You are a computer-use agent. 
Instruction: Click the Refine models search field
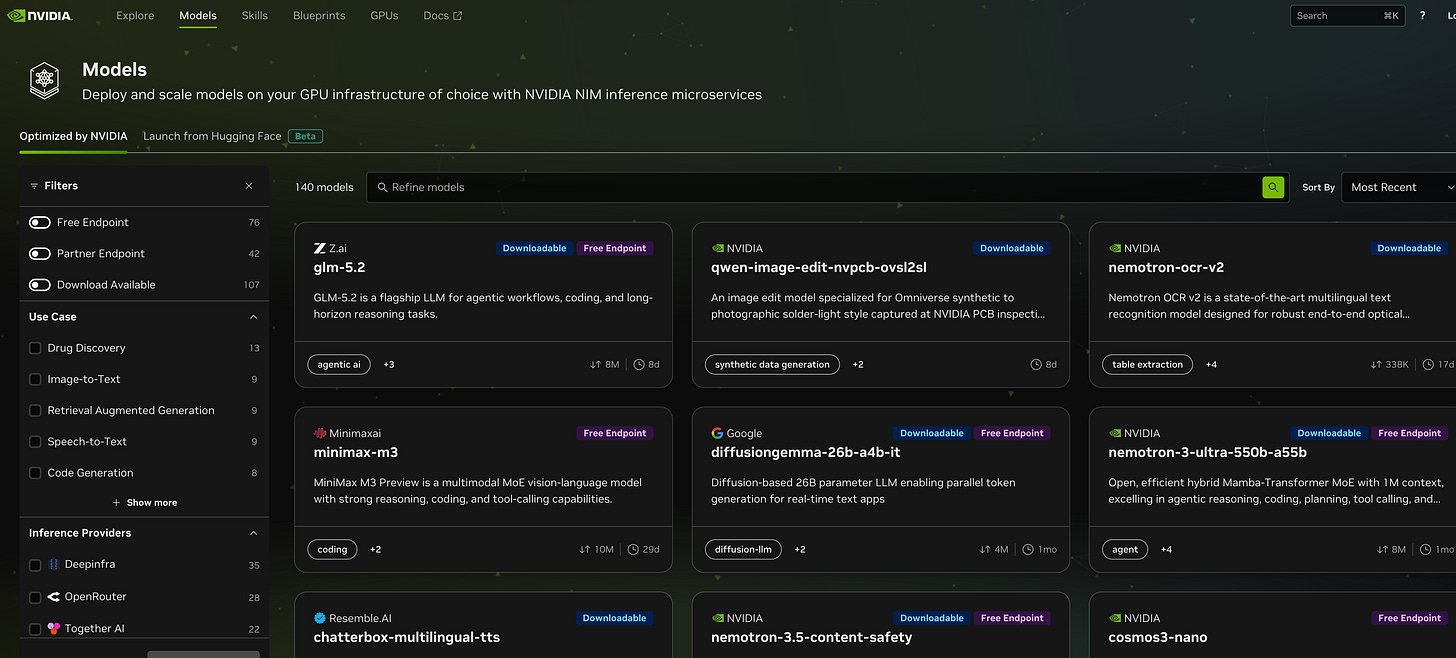(x=814, y=187)
